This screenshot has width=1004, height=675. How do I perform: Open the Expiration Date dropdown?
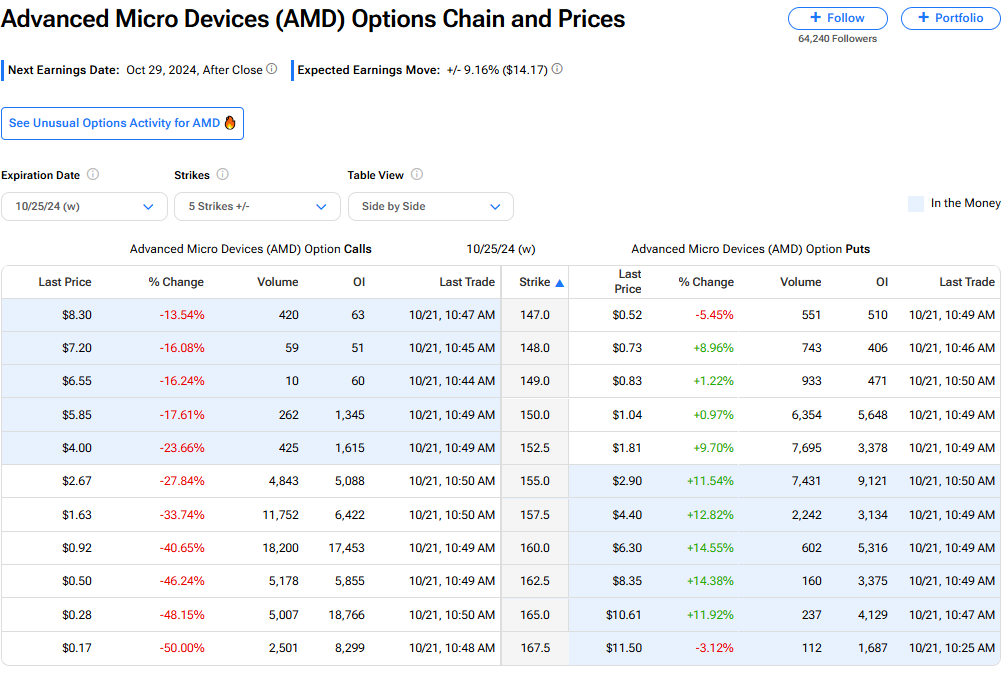pyautogui.click(x=84, y=206)
